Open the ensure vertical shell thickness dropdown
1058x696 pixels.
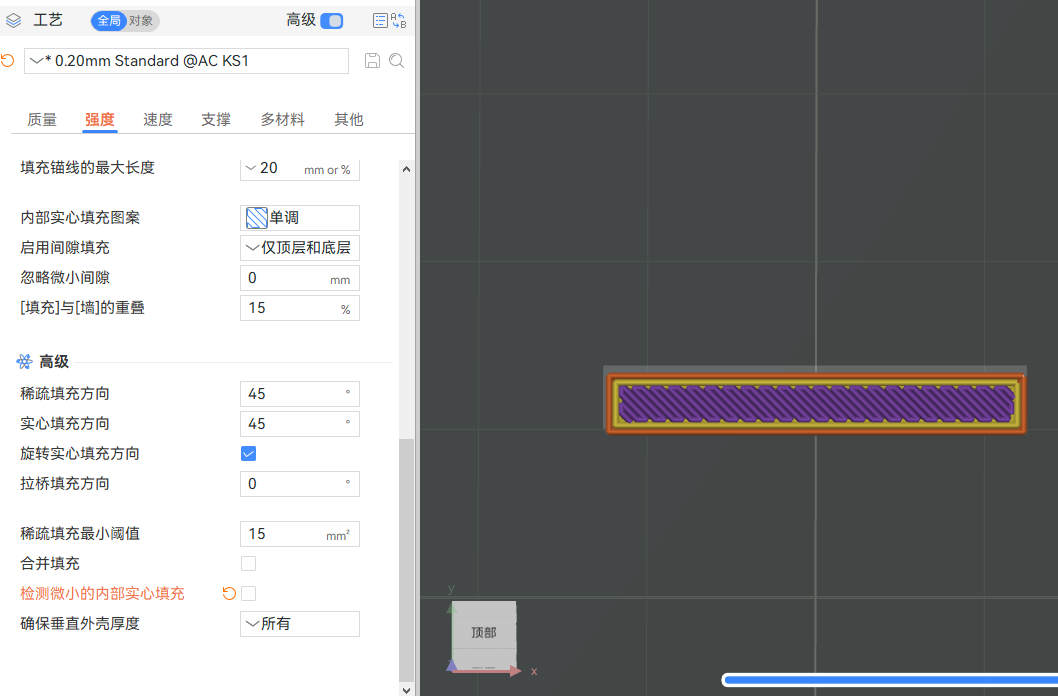tap(300, 624)
